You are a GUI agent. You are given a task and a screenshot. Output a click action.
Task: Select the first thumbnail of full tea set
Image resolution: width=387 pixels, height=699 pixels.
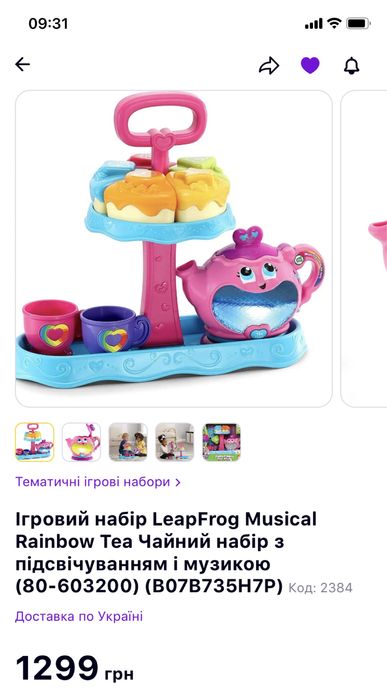[34, 442]
